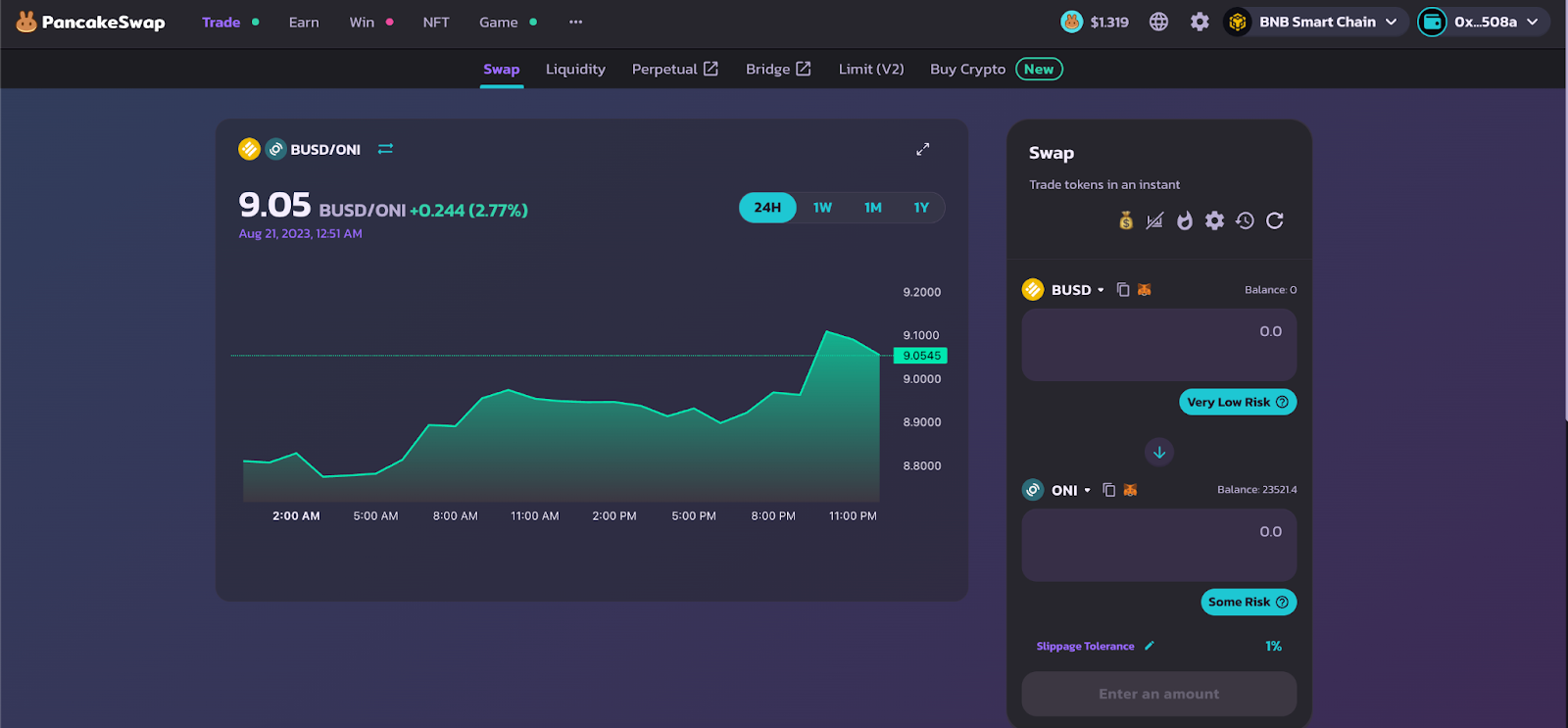The height and width of the screenshot is (728, 1568).
Task: Open swap settings gear in Swap panel
Action: 1214,220
